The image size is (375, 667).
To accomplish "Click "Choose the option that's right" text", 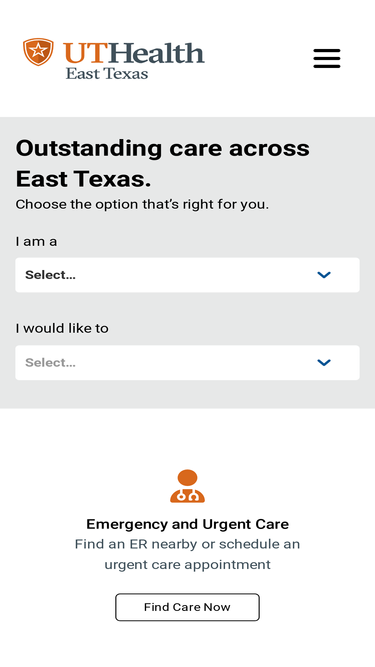I will pos(142,205).
